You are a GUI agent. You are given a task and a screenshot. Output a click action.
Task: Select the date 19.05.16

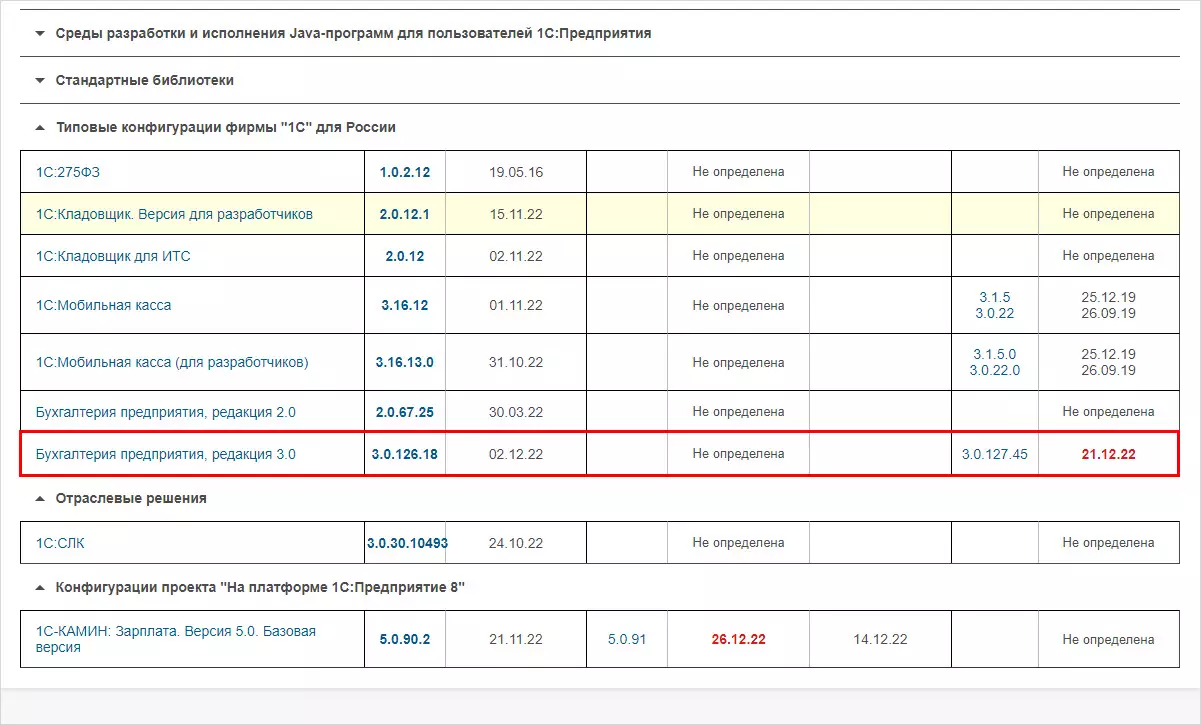click(516, 172)
